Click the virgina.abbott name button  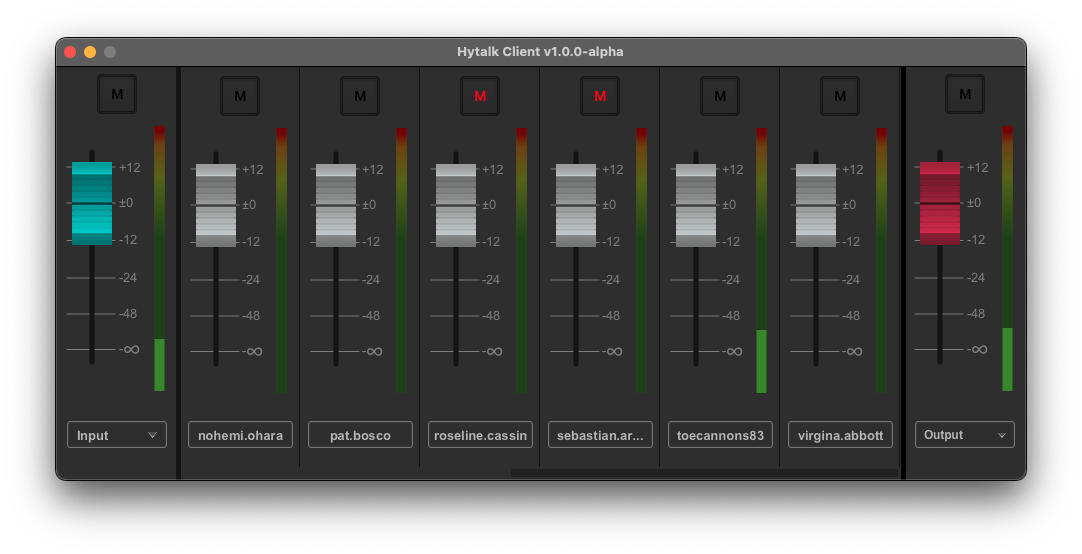(840, 435)
